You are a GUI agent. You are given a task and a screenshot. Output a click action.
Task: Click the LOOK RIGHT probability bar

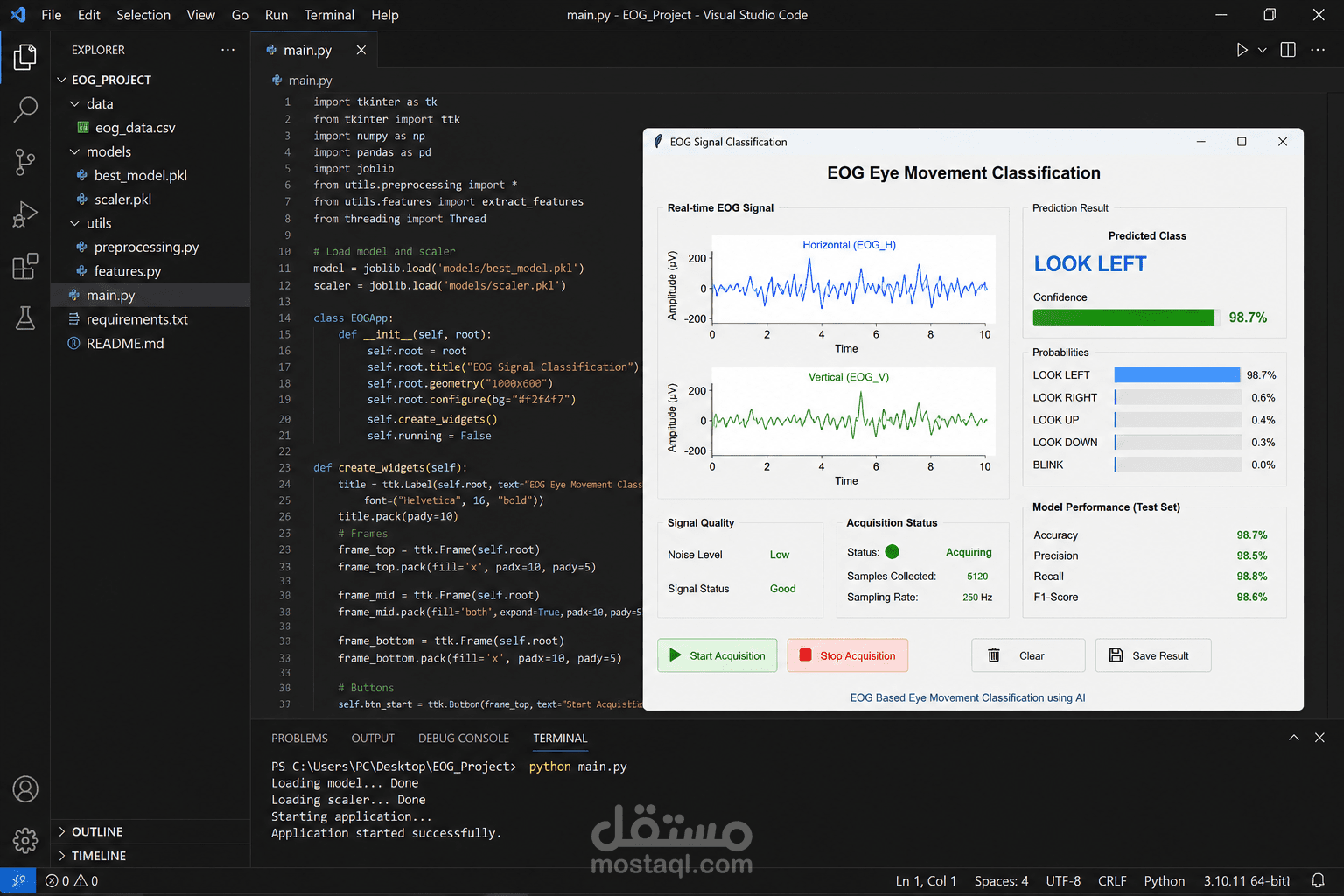[1178, 397]
